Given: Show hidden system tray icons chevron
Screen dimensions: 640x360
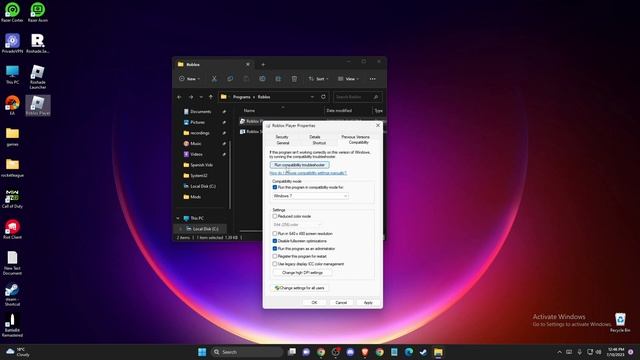Looking at the screenshot, I should pyautogui.click(x=559, y=352).
